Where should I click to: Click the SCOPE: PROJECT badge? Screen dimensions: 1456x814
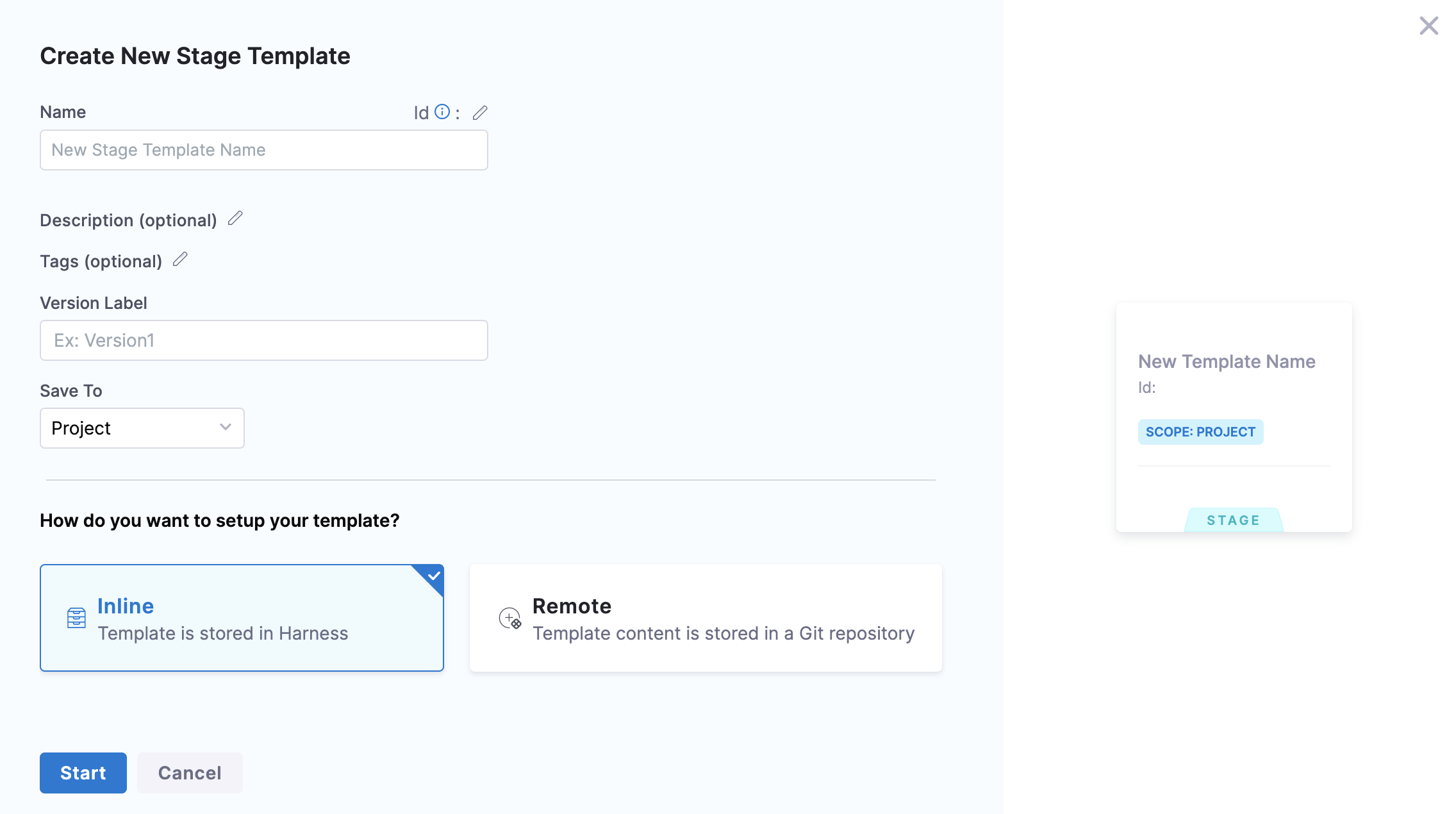pos(1200,432)
